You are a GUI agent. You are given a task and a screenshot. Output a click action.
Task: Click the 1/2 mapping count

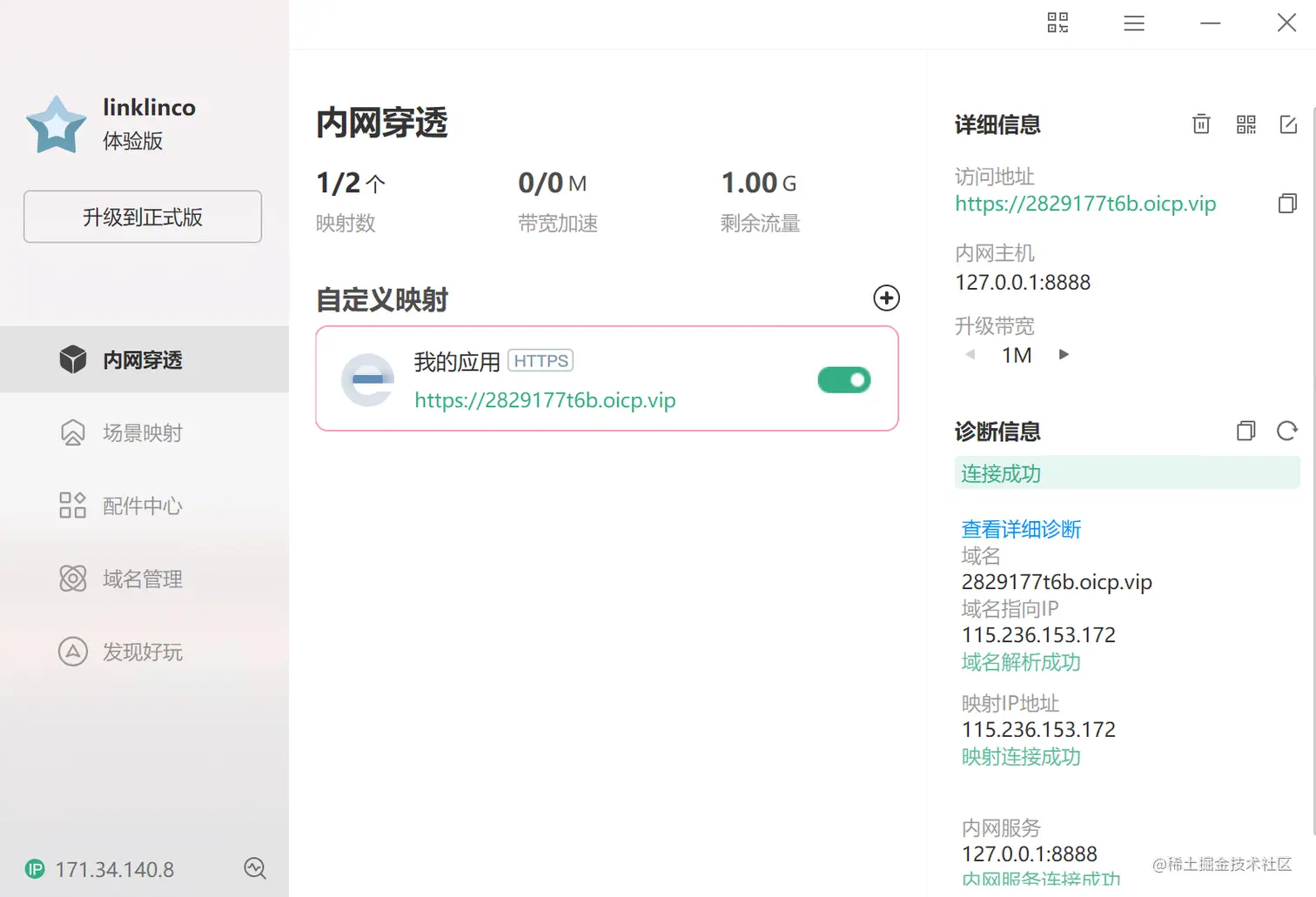click(351, 183)
